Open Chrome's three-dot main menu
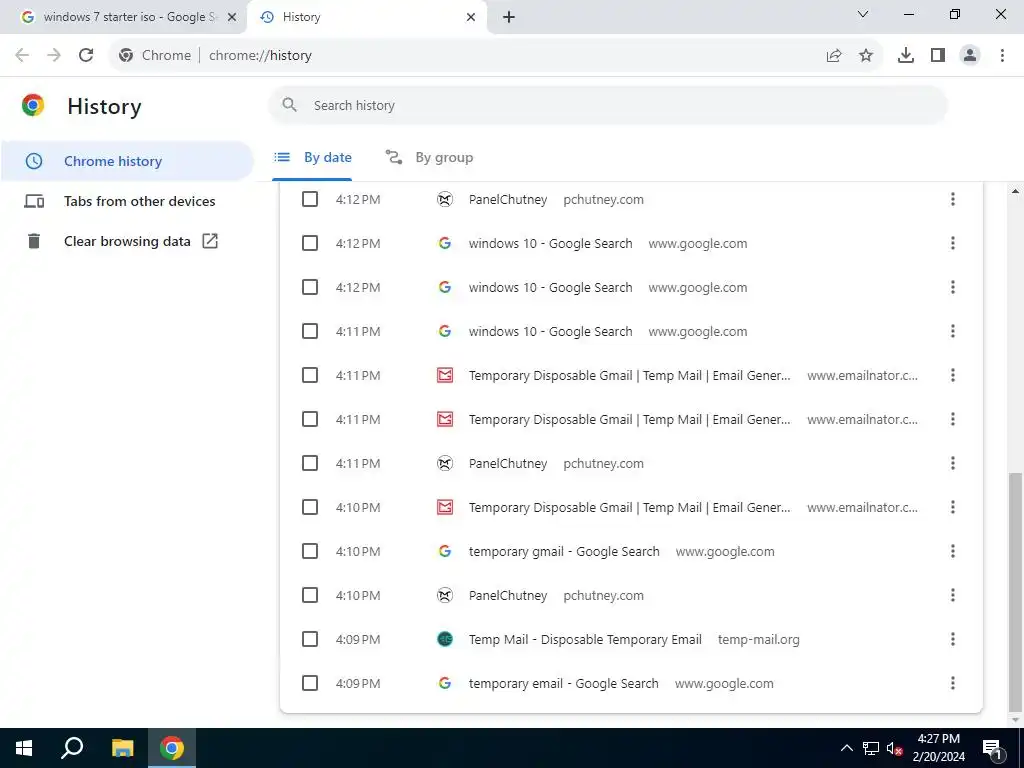 pyautogui.click(x=1002, y=56)
